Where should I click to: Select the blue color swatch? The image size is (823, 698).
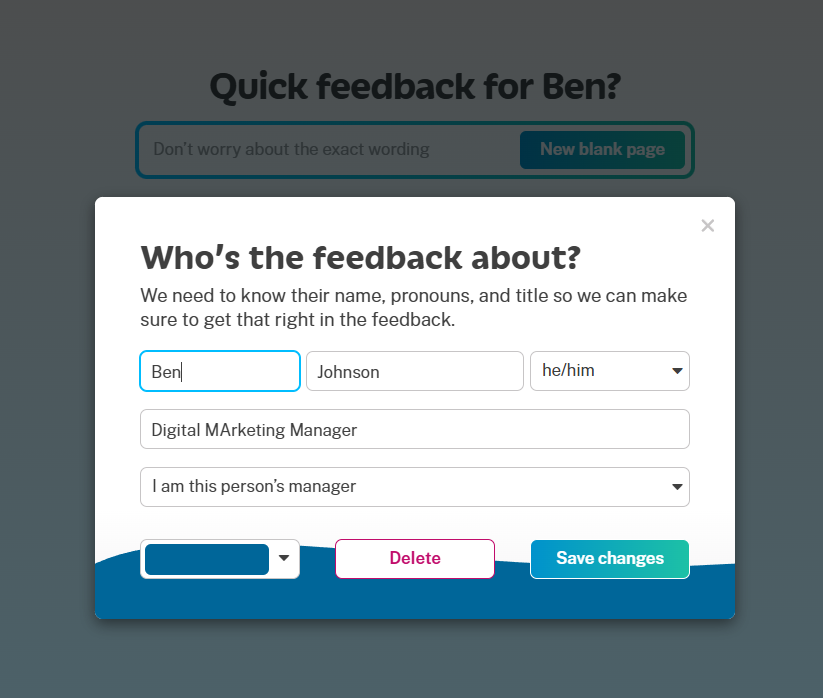[207, 559]
